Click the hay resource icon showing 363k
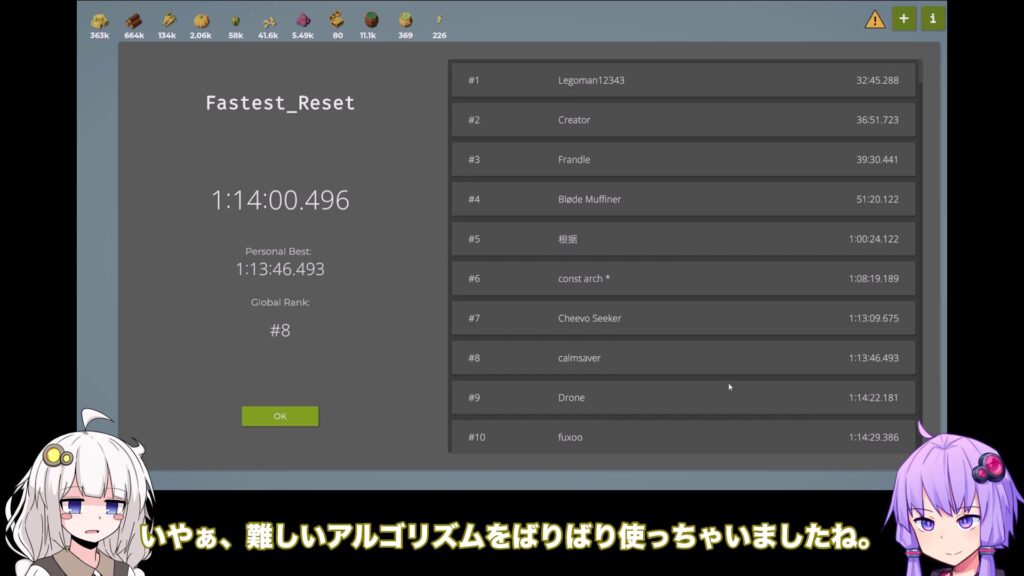The width and height of the screenshot is (1024, 576). (x=99, y=21)
